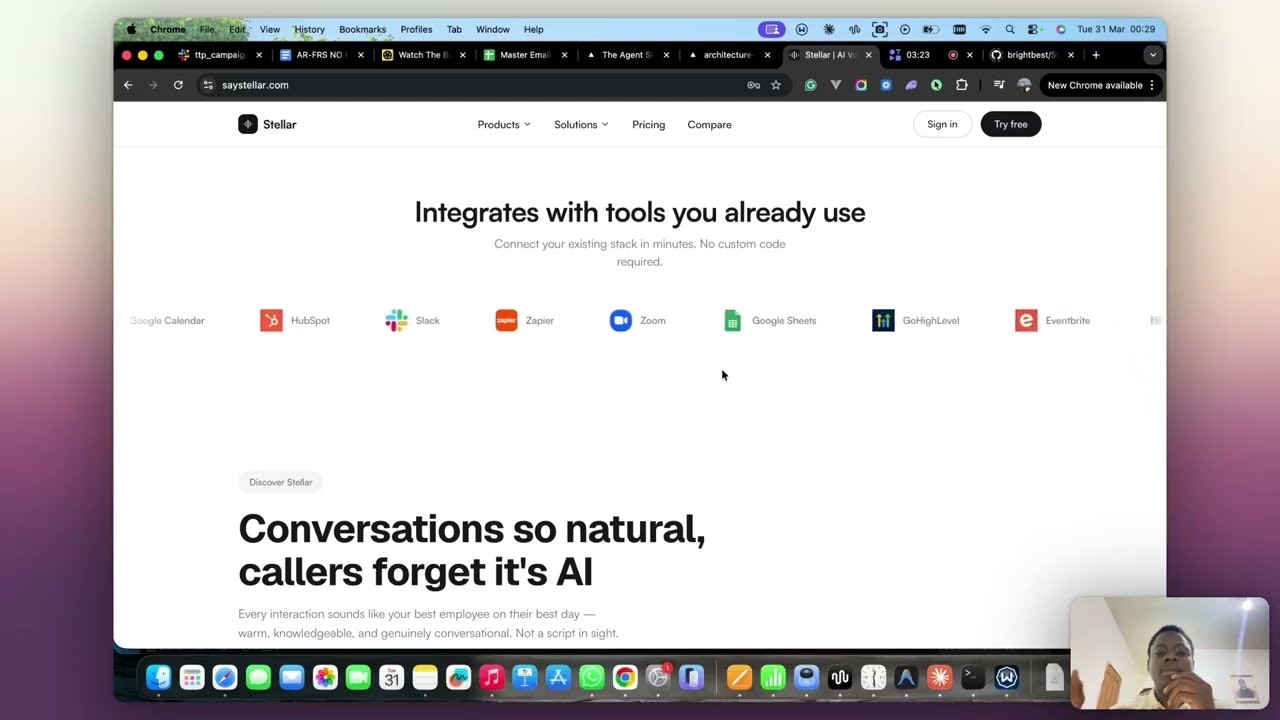Click the Grammarly extension icon

tap(811, 85)
